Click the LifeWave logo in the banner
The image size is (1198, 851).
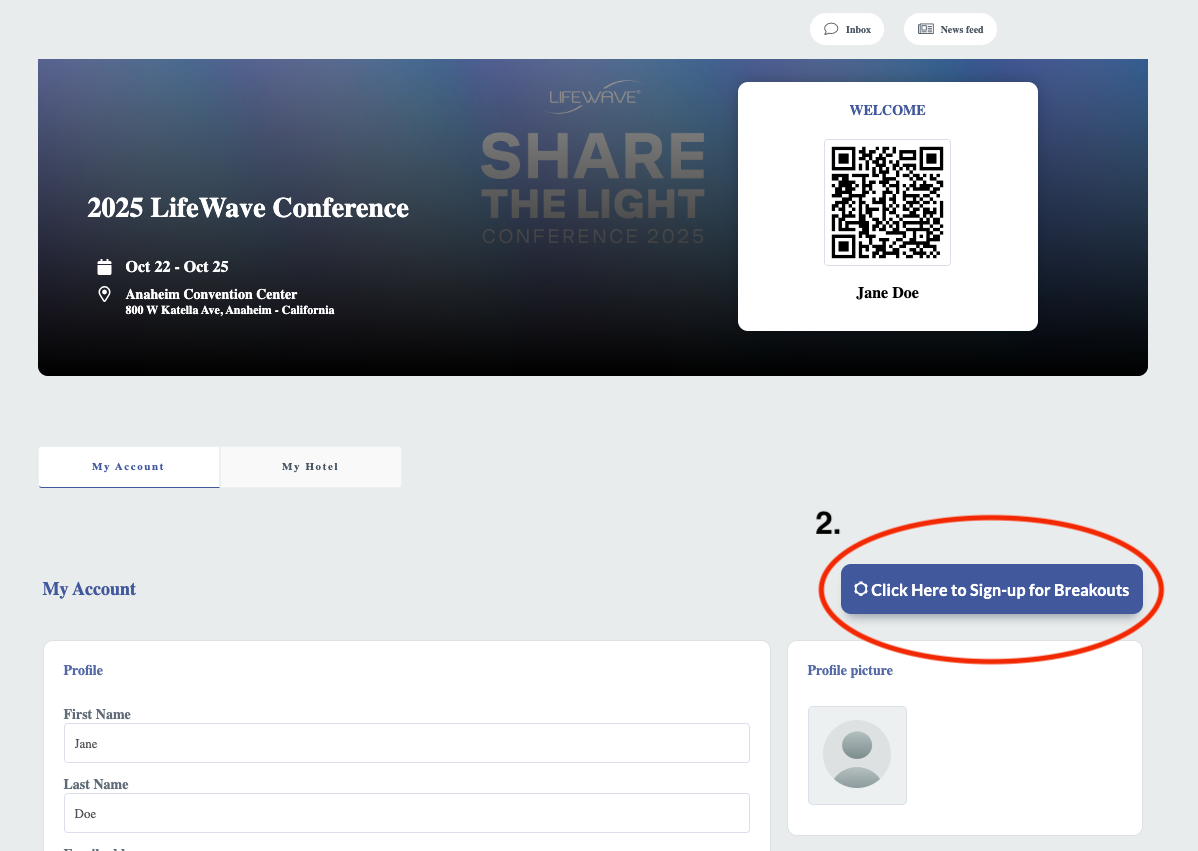[x=593, y=97]
